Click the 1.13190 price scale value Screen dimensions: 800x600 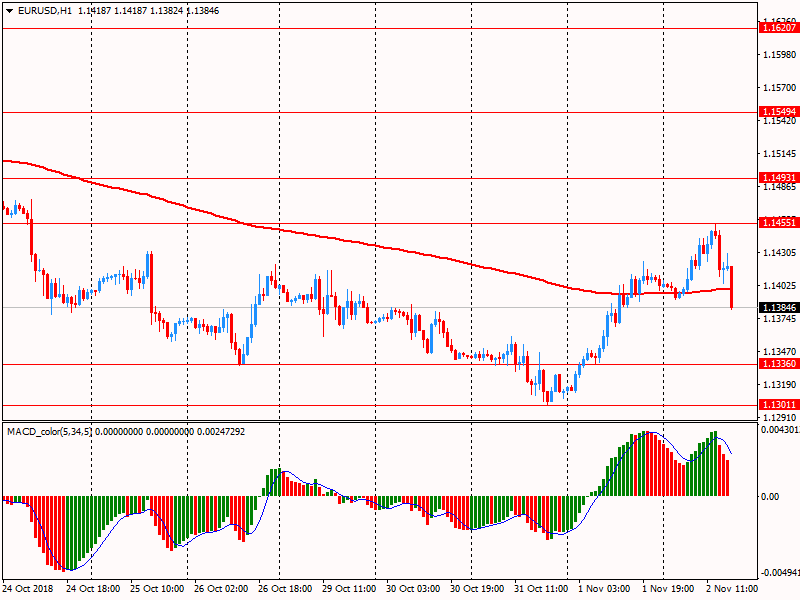(x=779, y=384)
